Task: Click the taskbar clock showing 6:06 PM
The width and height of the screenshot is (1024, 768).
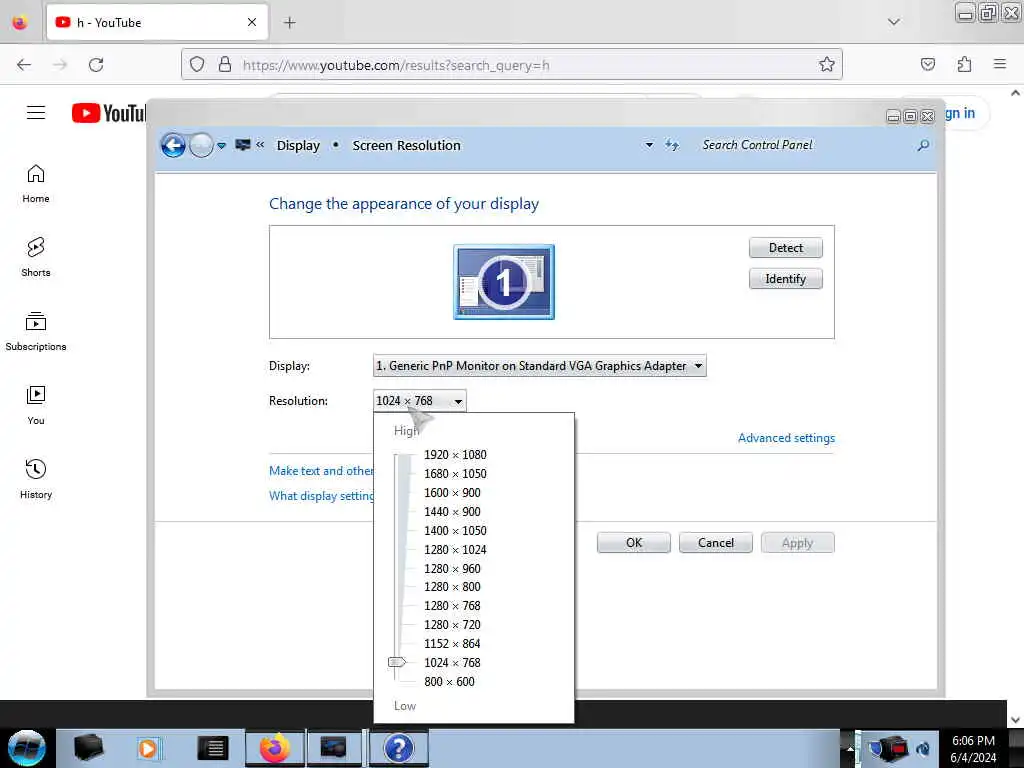Action: (973, 748)
